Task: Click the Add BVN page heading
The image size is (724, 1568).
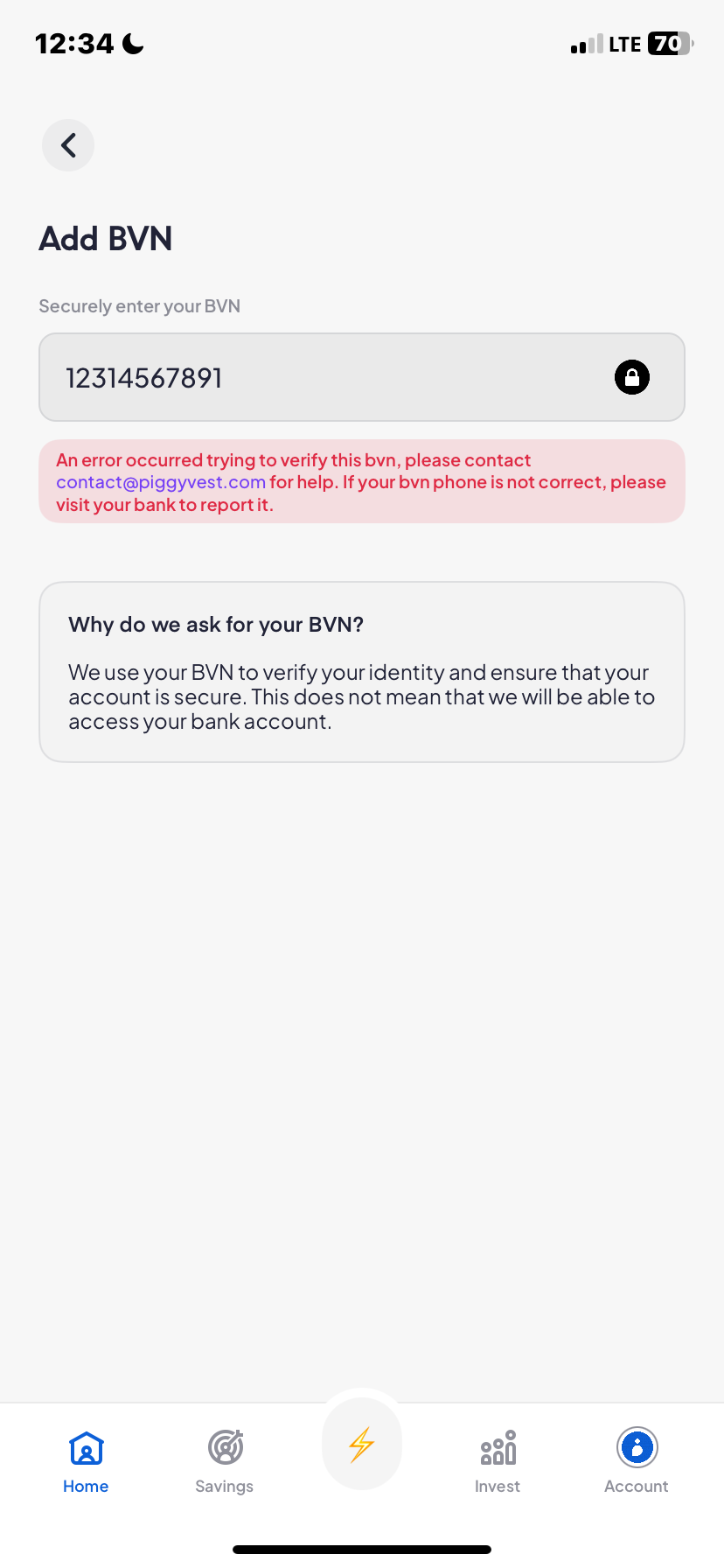Action: pyautogui.click(x=106, y=239)
